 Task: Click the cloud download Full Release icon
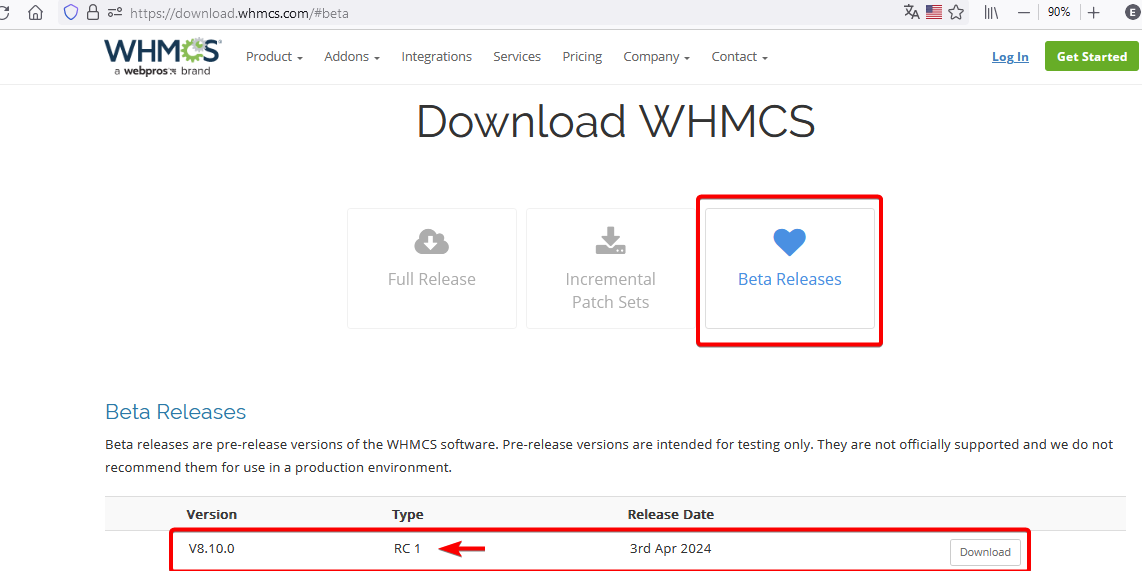pos(432,241)
